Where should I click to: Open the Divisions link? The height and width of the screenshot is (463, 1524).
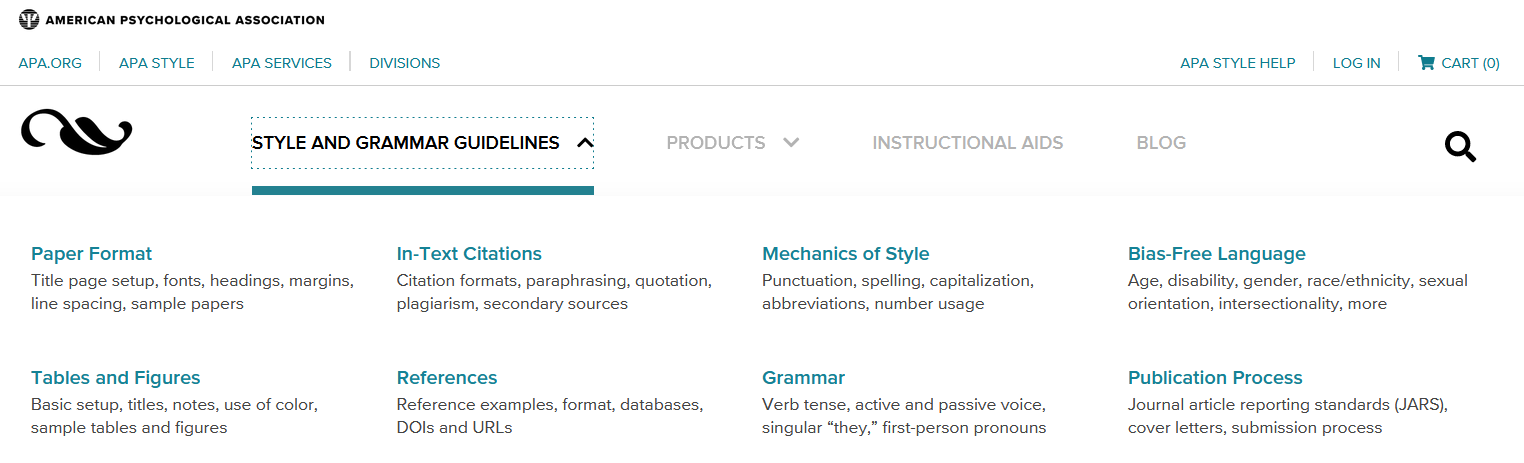point(404,63)
